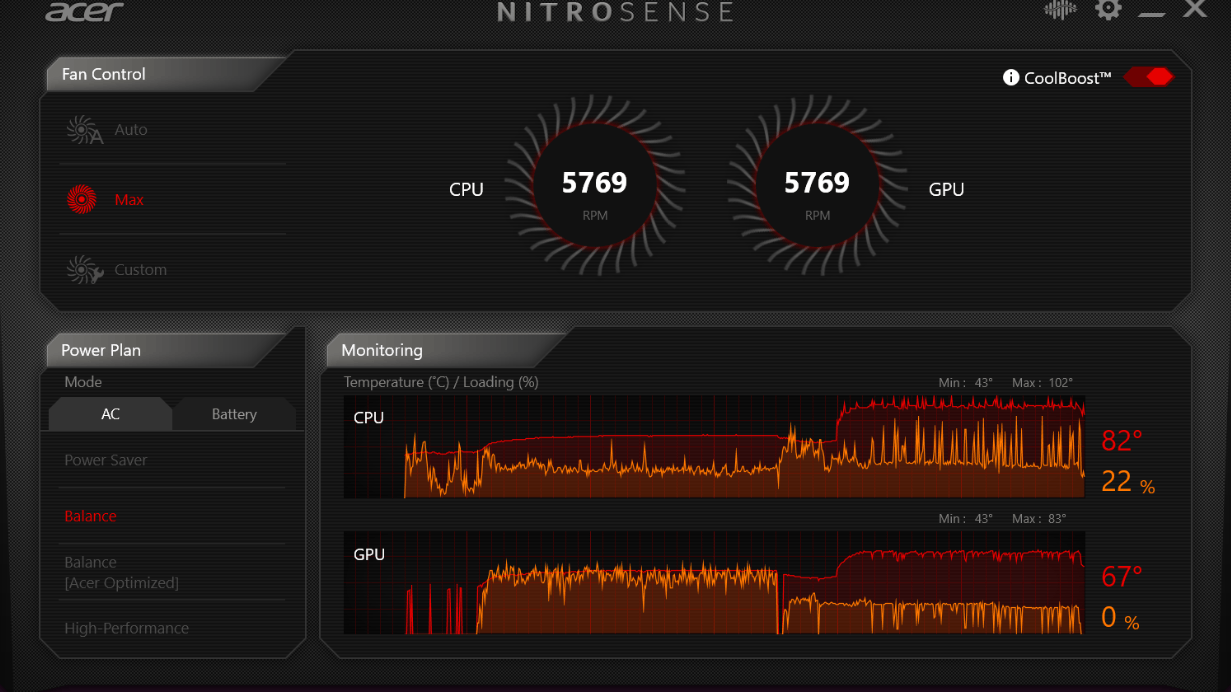Click the CoolBoost info icon
This screenshot has height=692, width=1231.
click(x=1011, y=77)
